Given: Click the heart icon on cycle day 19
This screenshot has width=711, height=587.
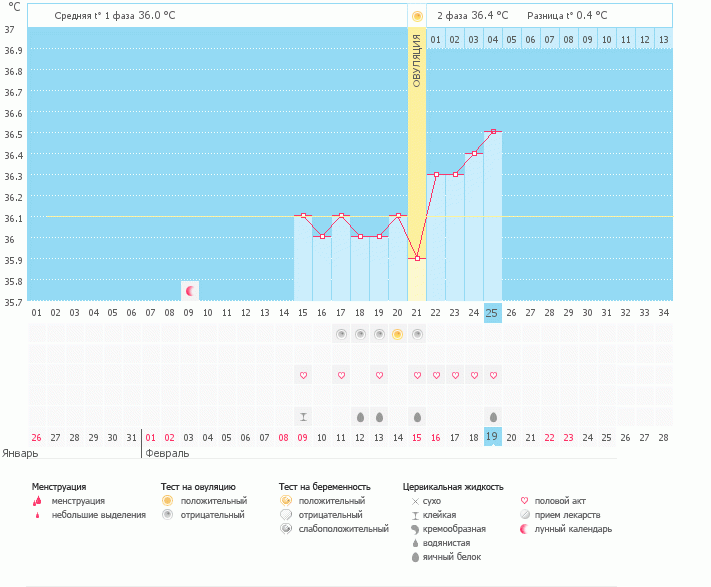Looking at the screenshot, I should (x=380, y=375).
